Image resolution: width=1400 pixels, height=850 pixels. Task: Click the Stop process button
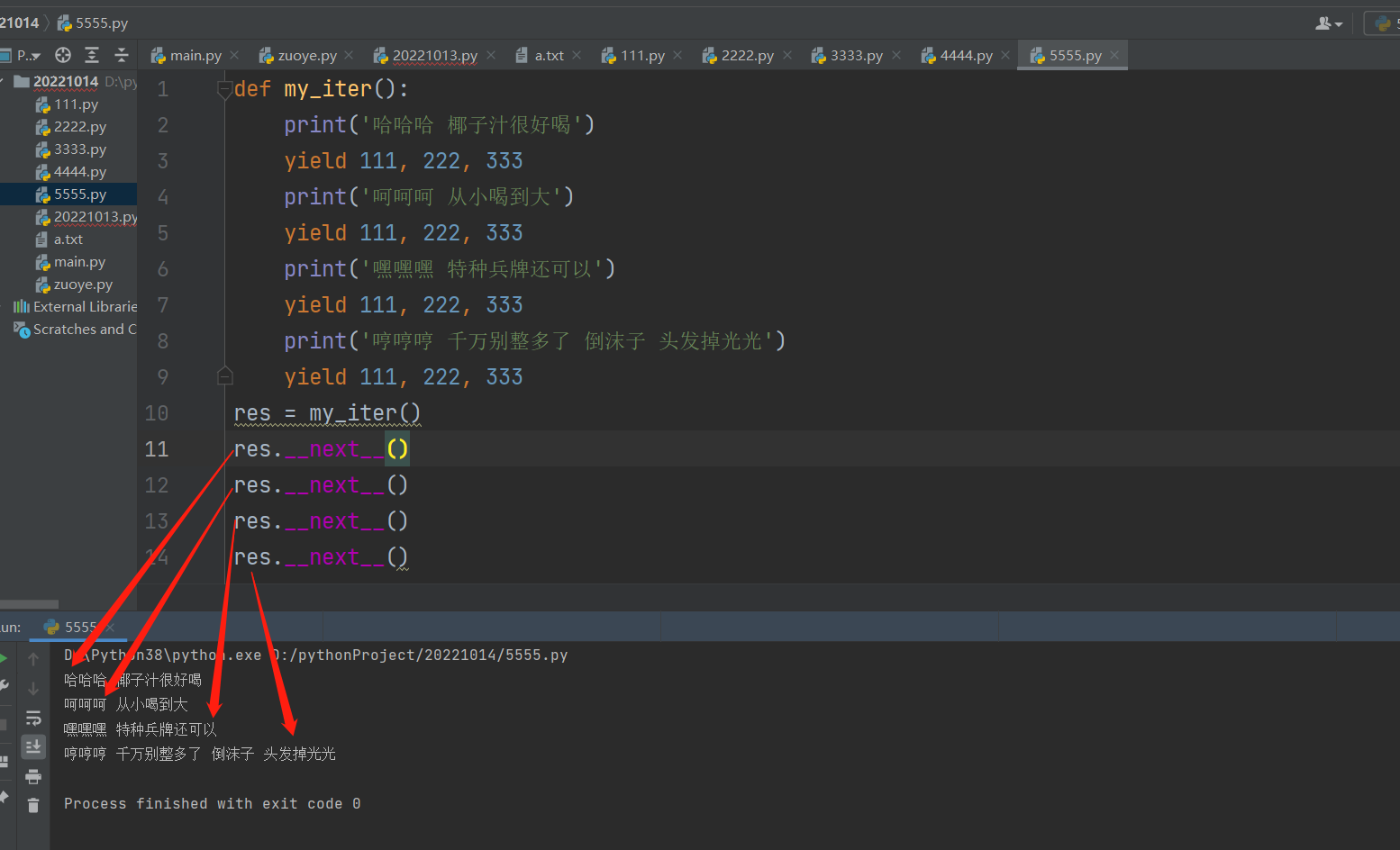tap(4, 725)
